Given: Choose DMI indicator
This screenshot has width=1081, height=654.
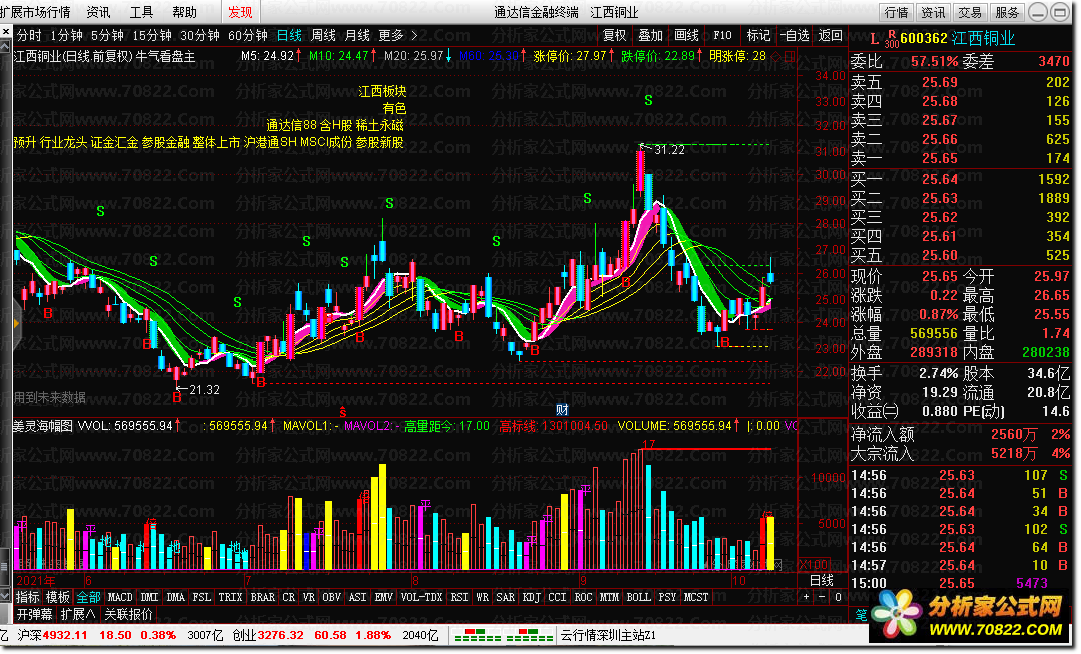Looking at the screenshot, I should pos(149,597).
